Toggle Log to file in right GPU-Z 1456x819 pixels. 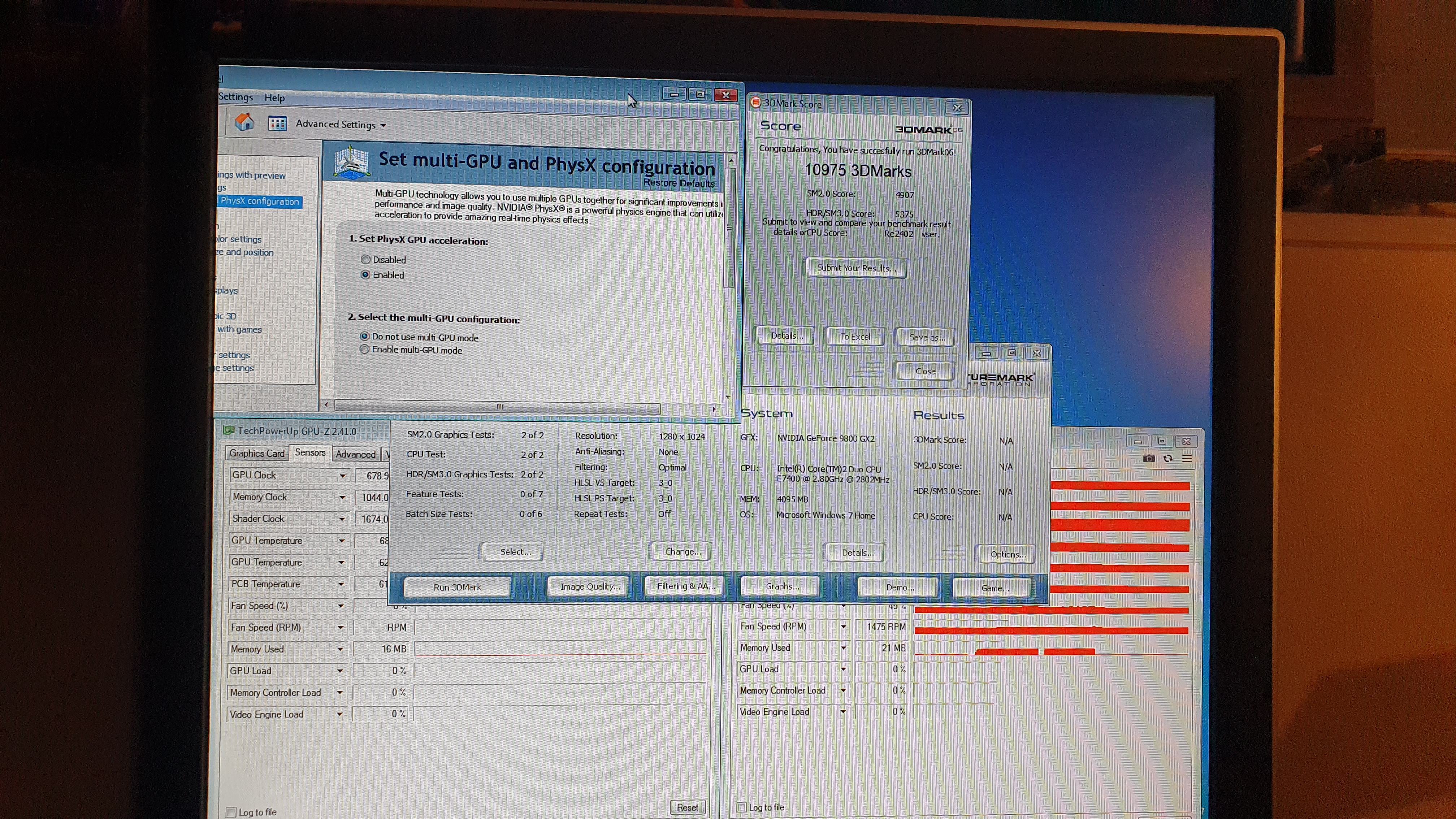pos(742,807)
